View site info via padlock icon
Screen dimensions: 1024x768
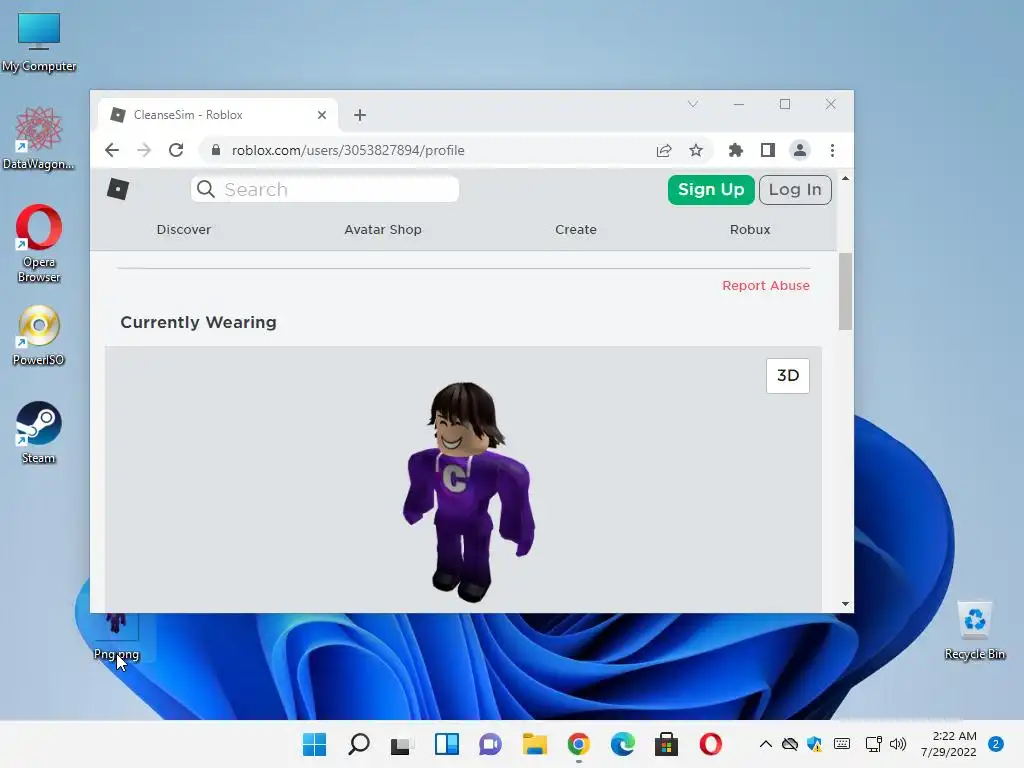[x=216, y=150]
